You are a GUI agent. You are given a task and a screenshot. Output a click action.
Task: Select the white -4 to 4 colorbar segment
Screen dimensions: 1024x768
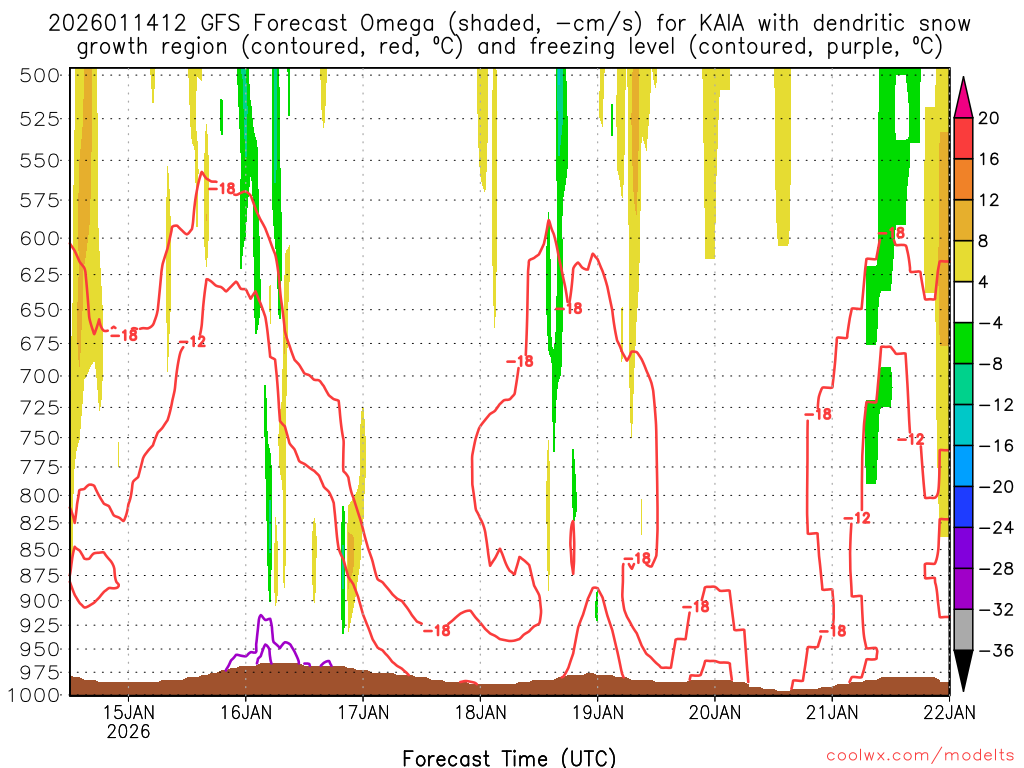pos(963,302)
